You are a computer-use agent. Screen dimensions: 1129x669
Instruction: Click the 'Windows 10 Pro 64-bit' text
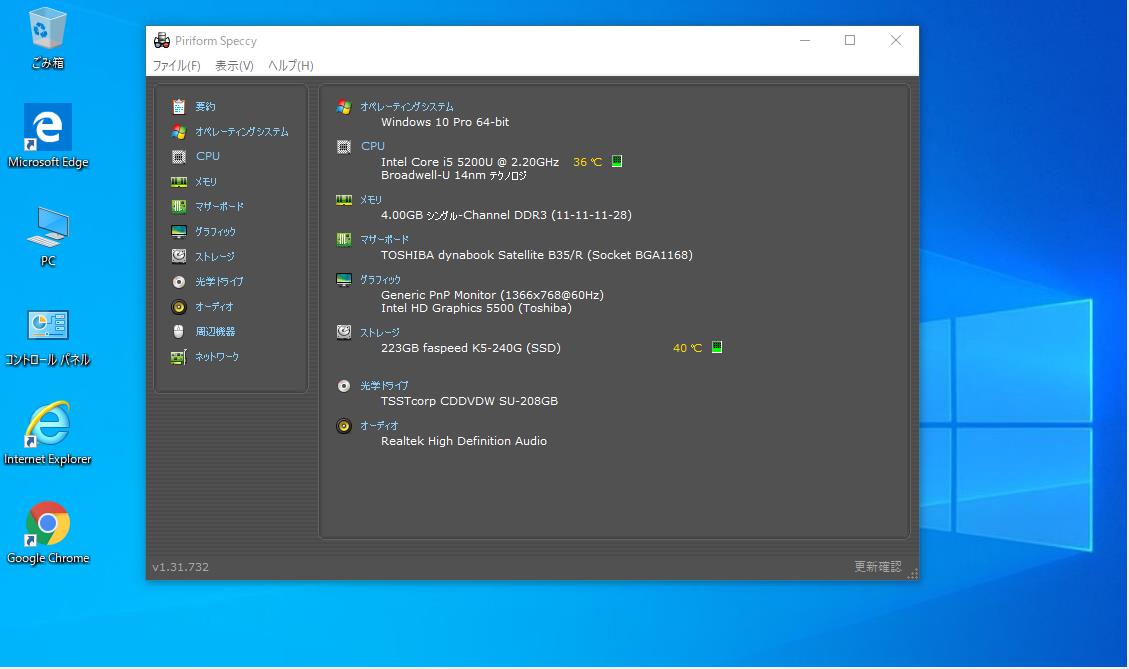pos(445,122)
